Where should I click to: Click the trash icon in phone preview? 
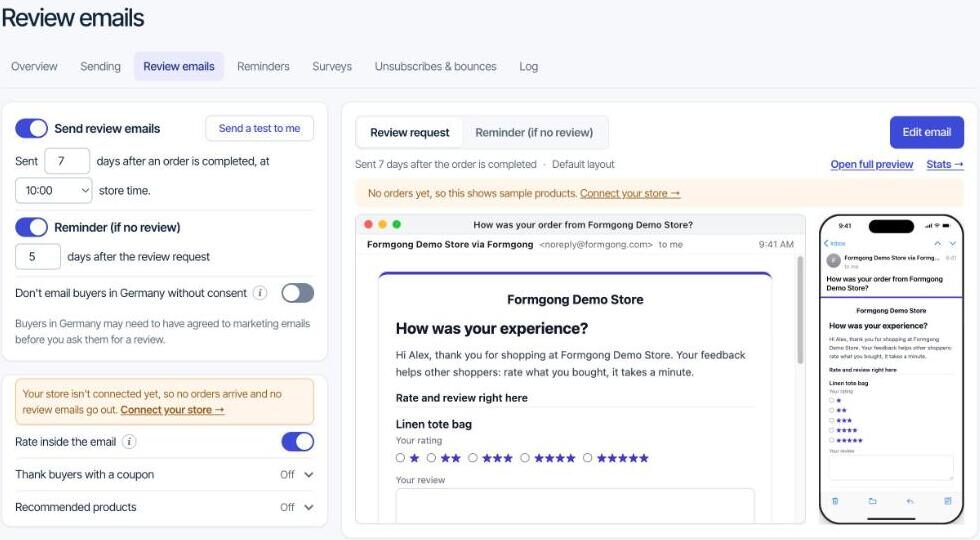(835, 501)
